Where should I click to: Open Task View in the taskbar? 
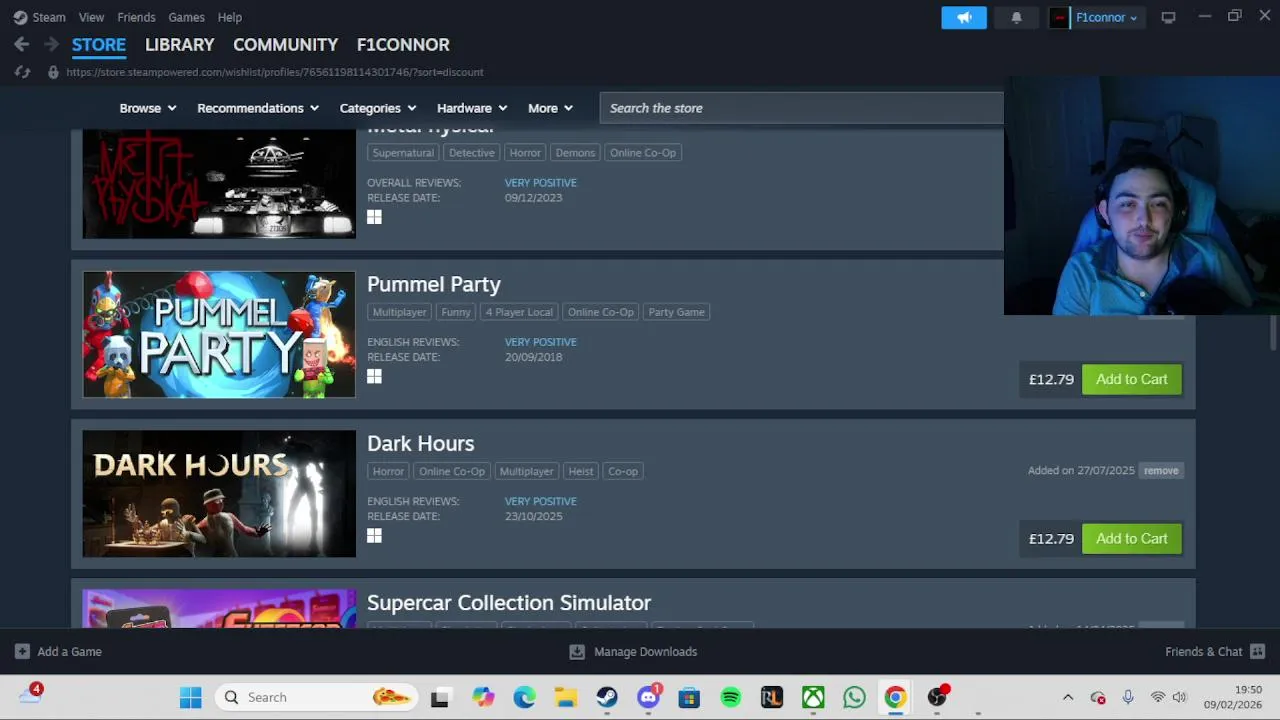click(x=440, y=697)
